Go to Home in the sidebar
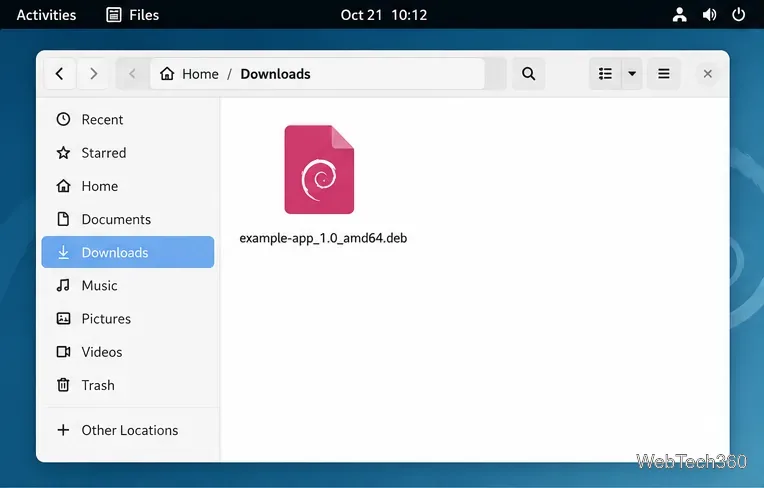 click(x=128, y=186)
